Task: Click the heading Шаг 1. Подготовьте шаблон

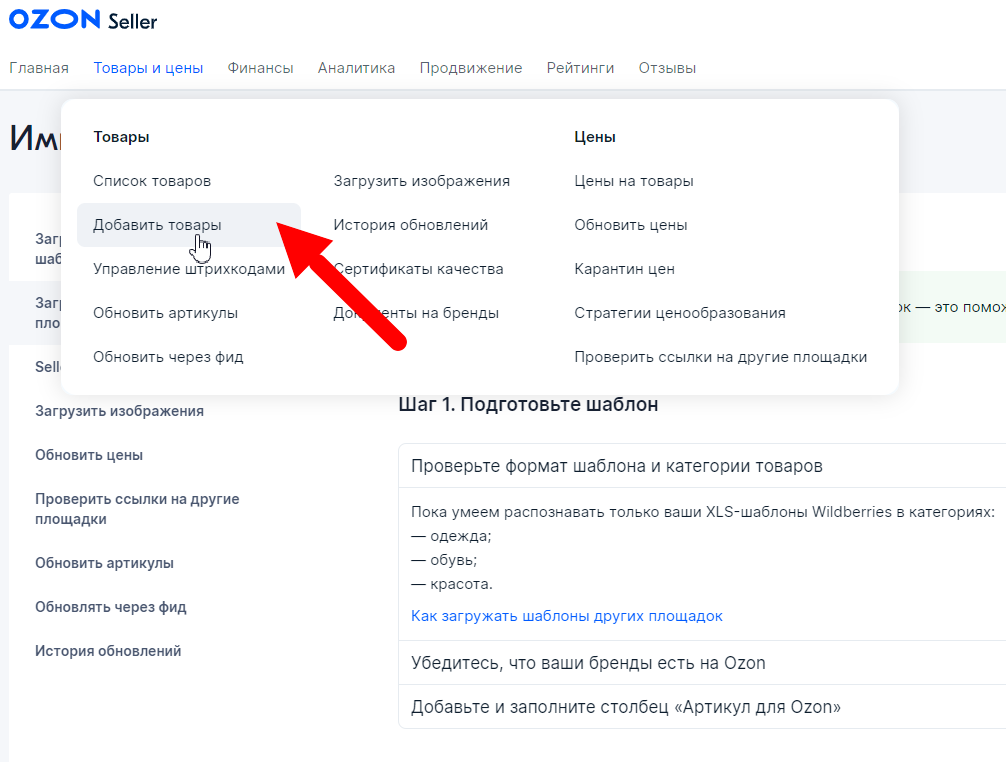Action: (528, 405)
